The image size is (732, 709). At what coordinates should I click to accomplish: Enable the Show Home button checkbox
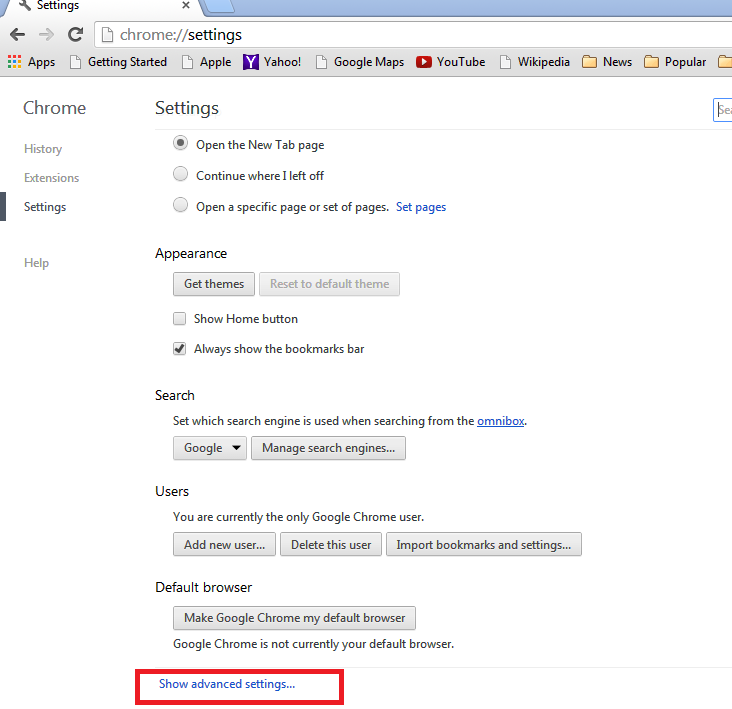click(x=180, y=319)
